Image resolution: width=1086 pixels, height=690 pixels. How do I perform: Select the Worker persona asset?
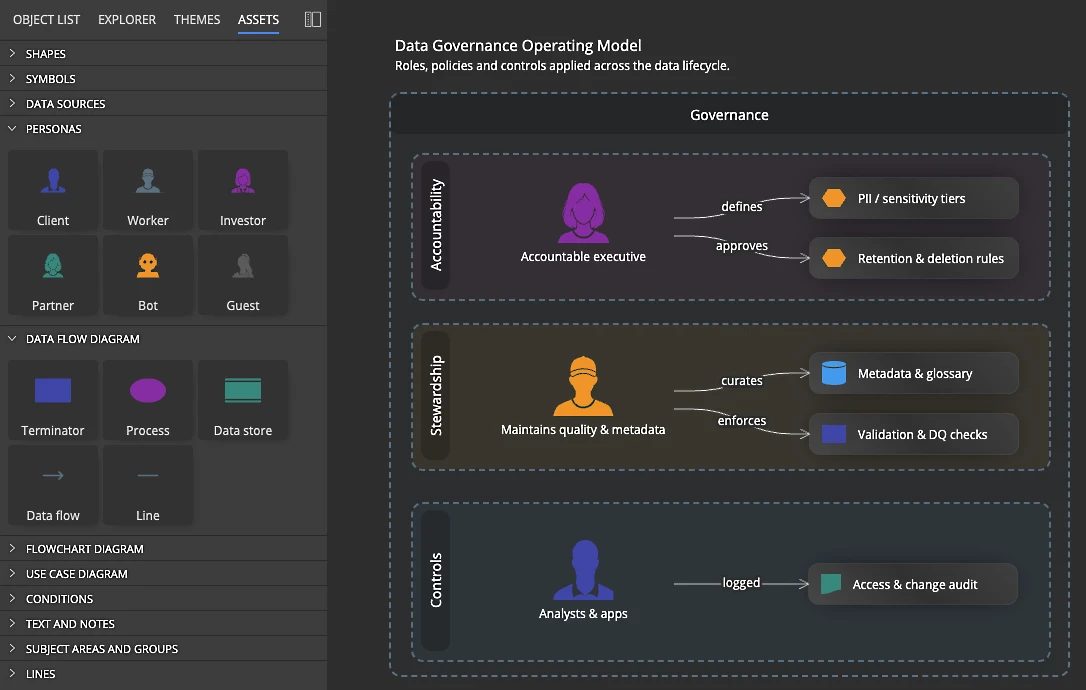pyautogui.click(x=148, y=190)
